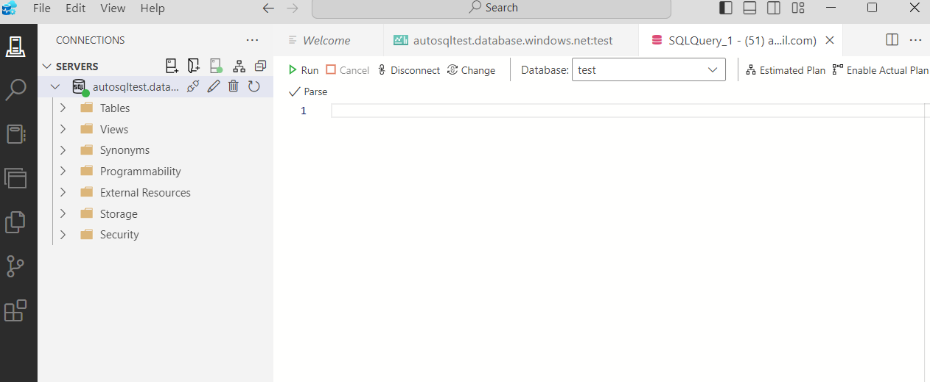Click the Azure Data Studio app icon
The image size is (930, 382).
tap(9, 8)
